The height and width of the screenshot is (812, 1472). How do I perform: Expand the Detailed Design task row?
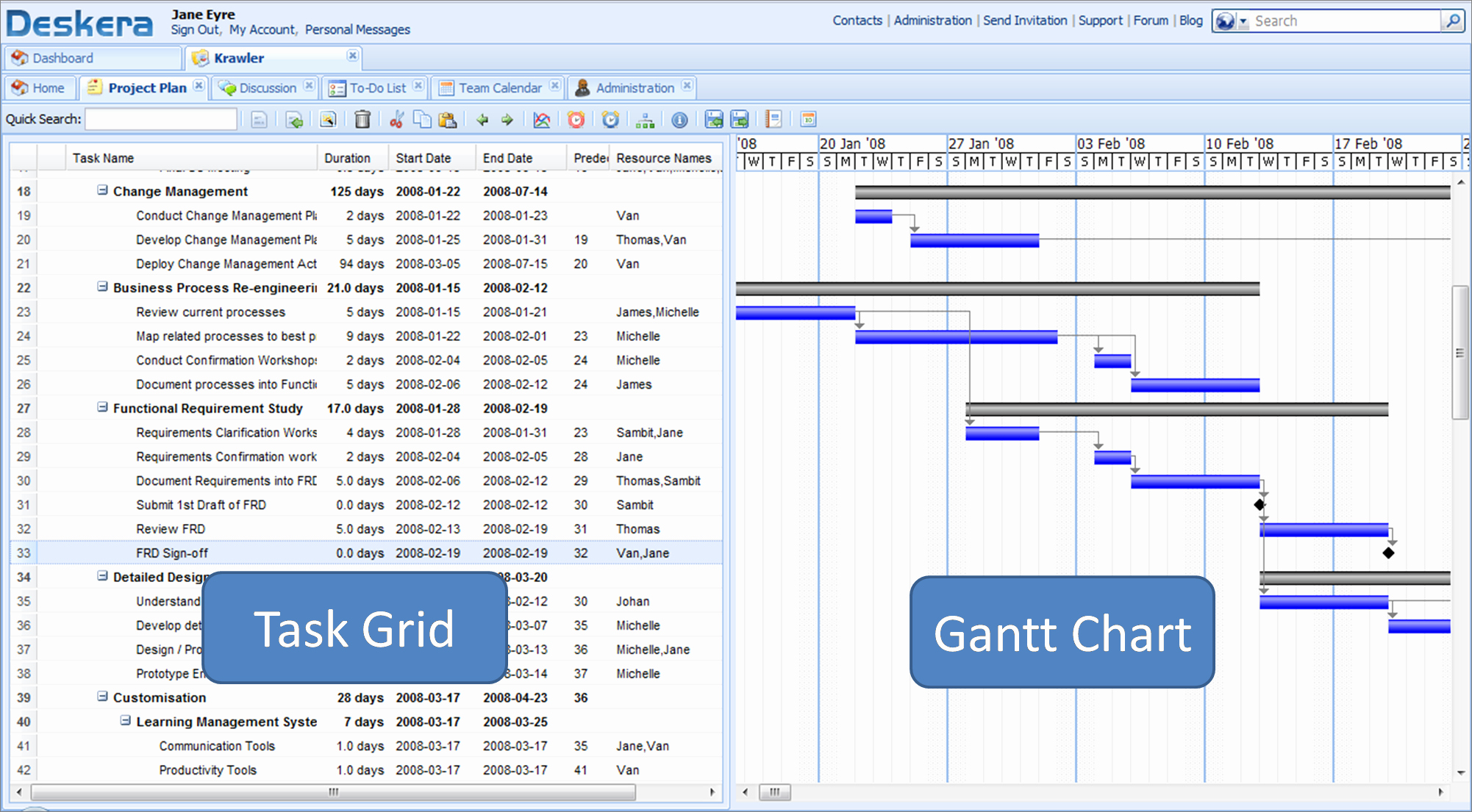pyautogui.click(x=100, y=575)
